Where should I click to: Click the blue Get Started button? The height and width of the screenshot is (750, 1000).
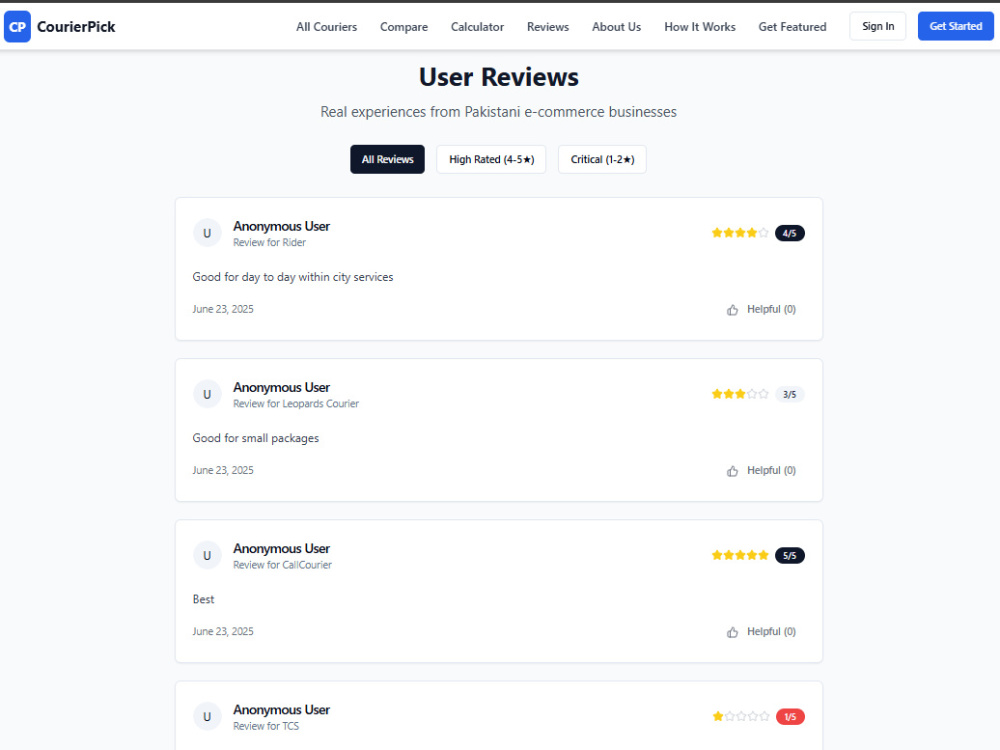point(955,26)
